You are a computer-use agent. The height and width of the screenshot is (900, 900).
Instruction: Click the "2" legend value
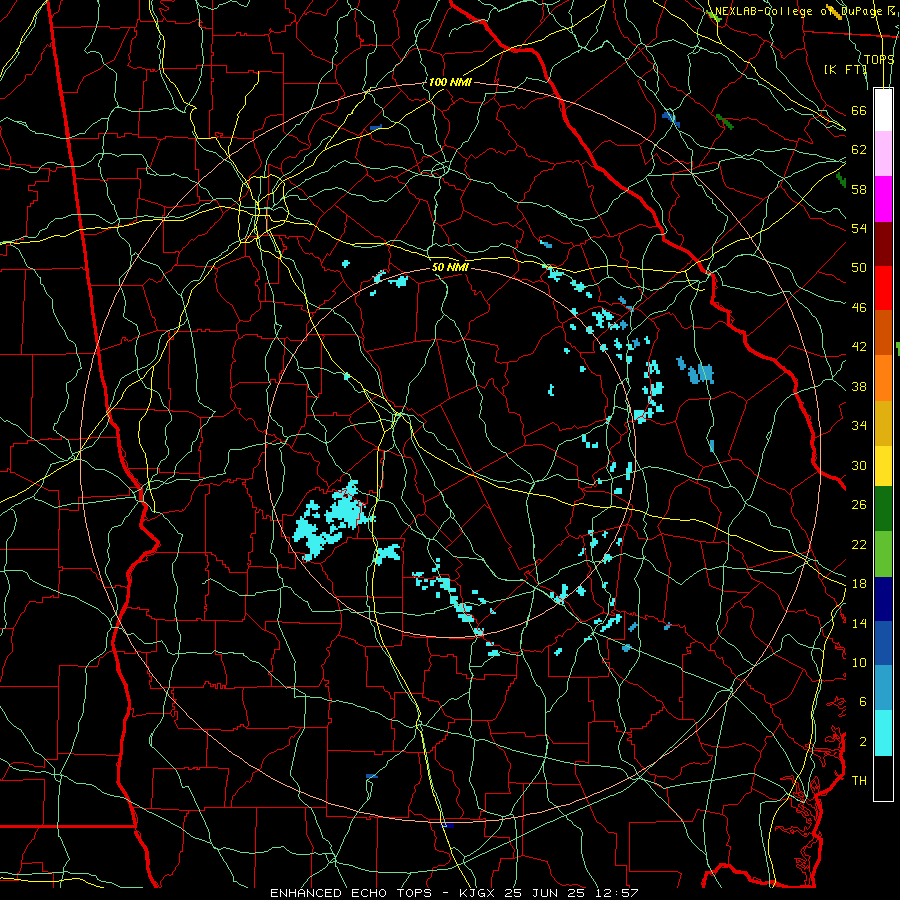863,742
